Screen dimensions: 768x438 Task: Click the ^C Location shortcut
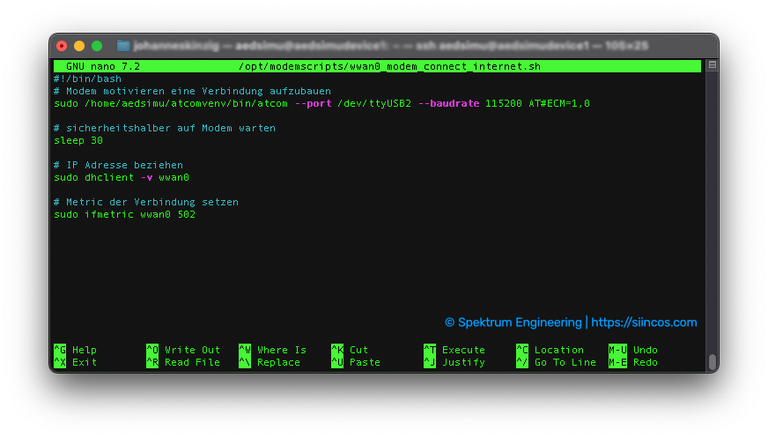click(549, 350)
